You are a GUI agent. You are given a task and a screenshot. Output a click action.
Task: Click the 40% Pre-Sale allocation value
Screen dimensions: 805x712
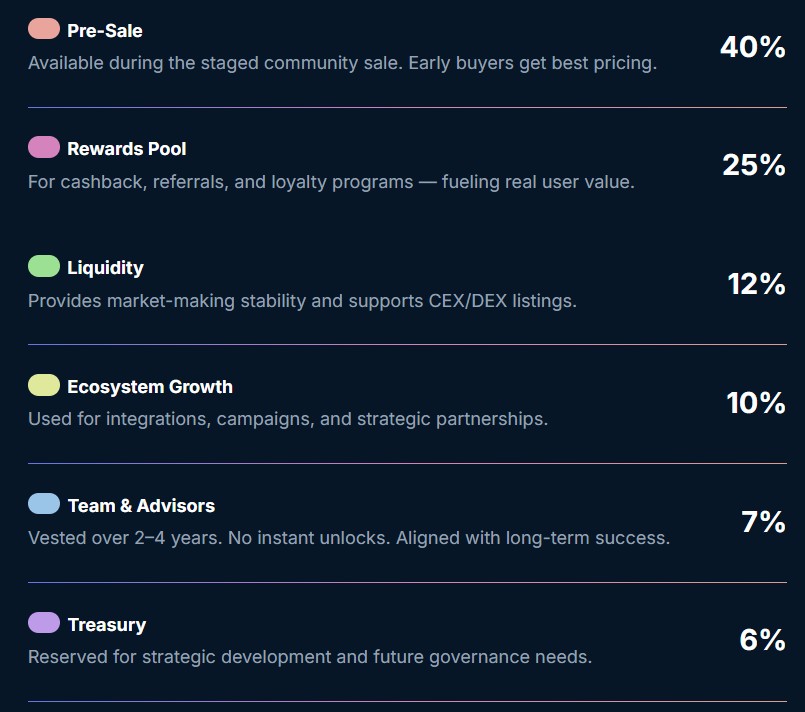coord(753,47)
